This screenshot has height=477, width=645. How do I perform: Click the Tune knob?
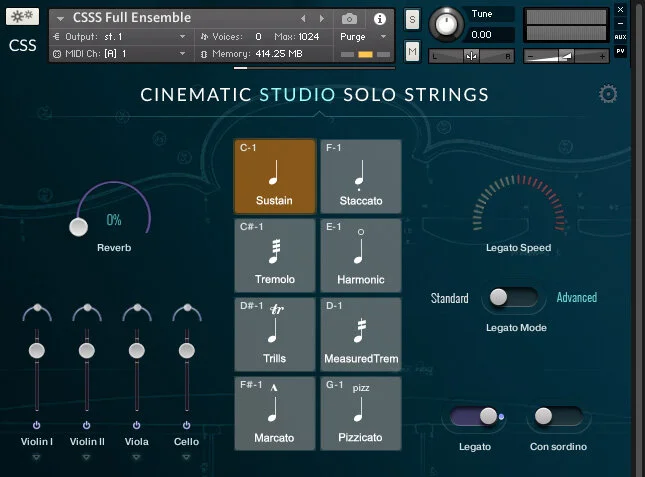point(446,24)
